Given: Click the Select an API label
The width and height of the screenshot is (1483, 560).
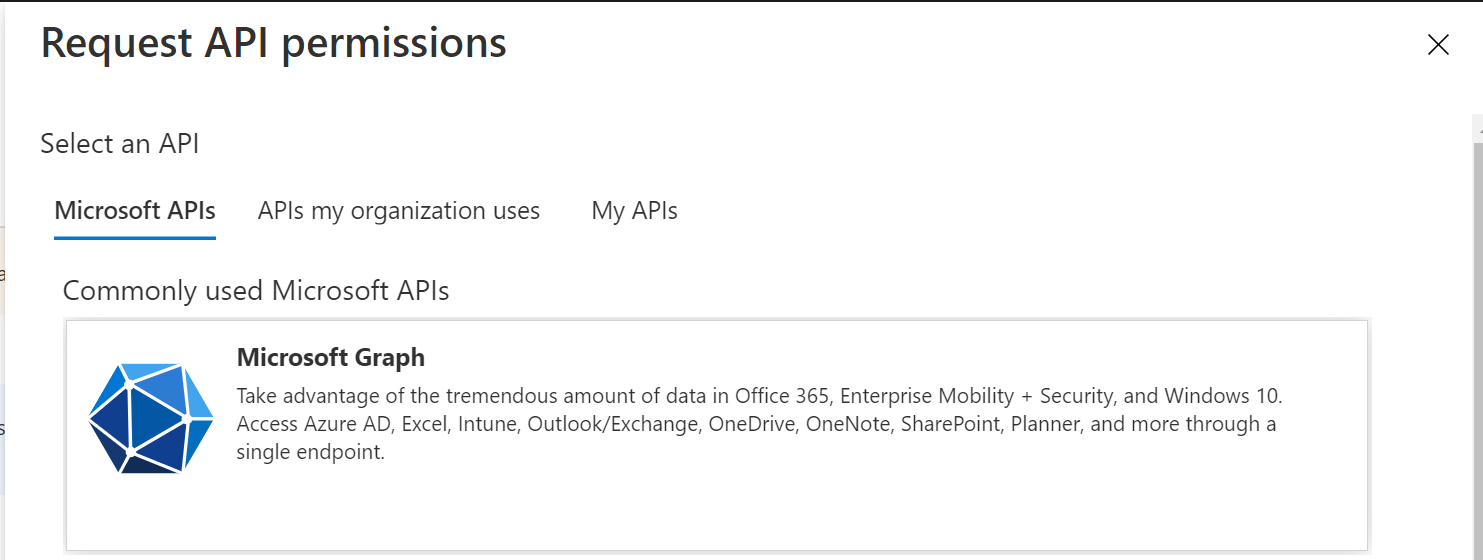Looking at the screenshot, I should [x=120, y=144].
